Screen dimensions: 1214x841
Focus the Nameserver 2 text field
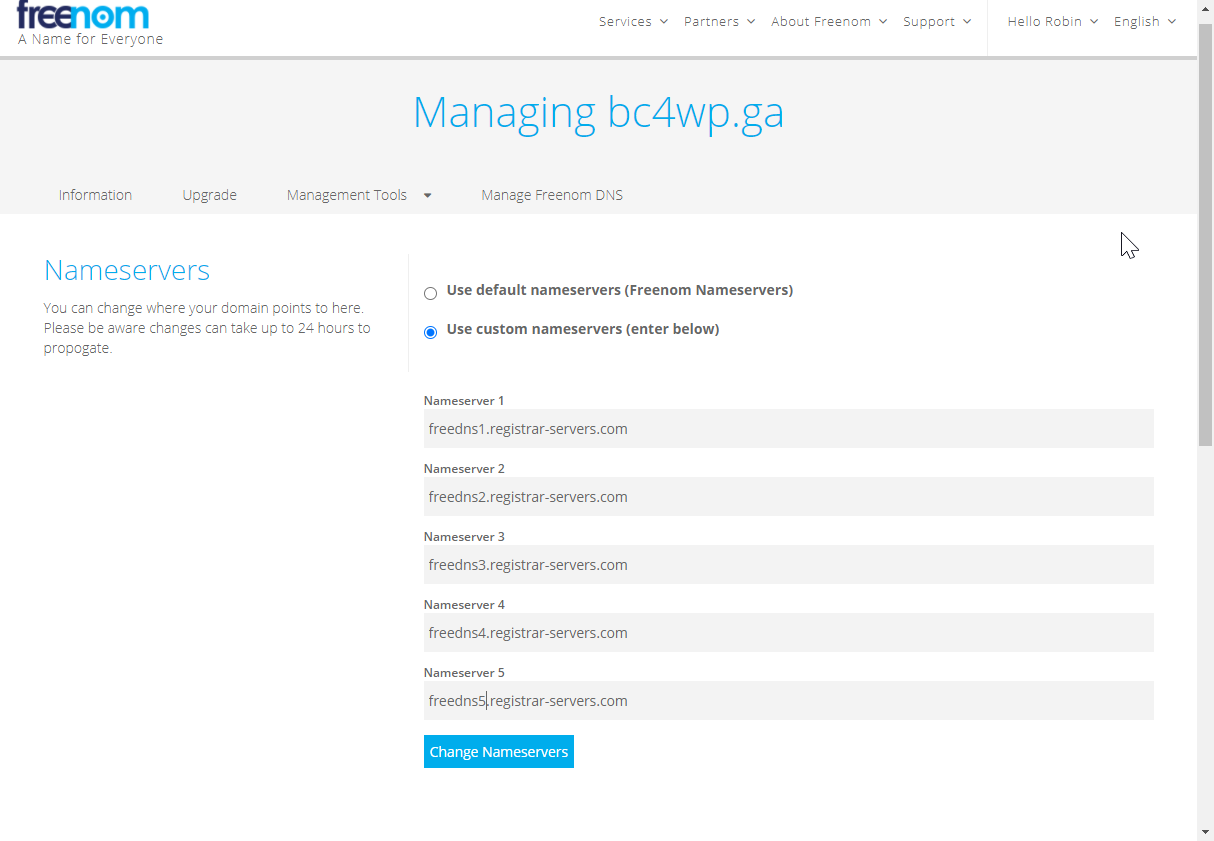[x=788, y=497]
